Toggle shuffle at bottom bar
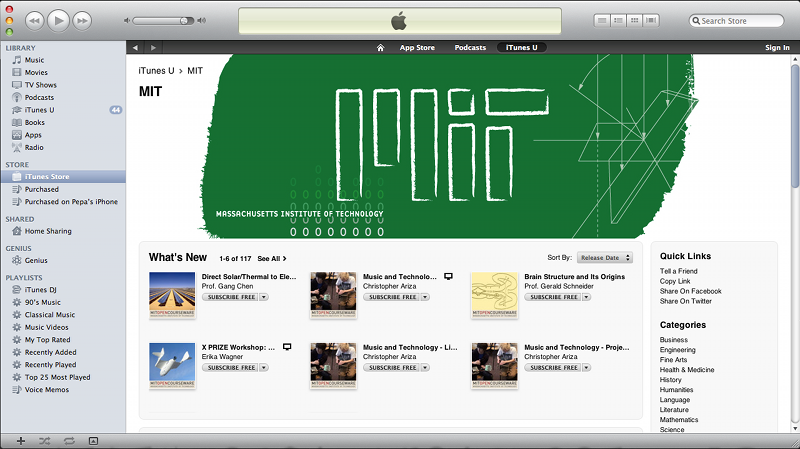The width and height of the screenshot is (800, 449). click(44, 441)
